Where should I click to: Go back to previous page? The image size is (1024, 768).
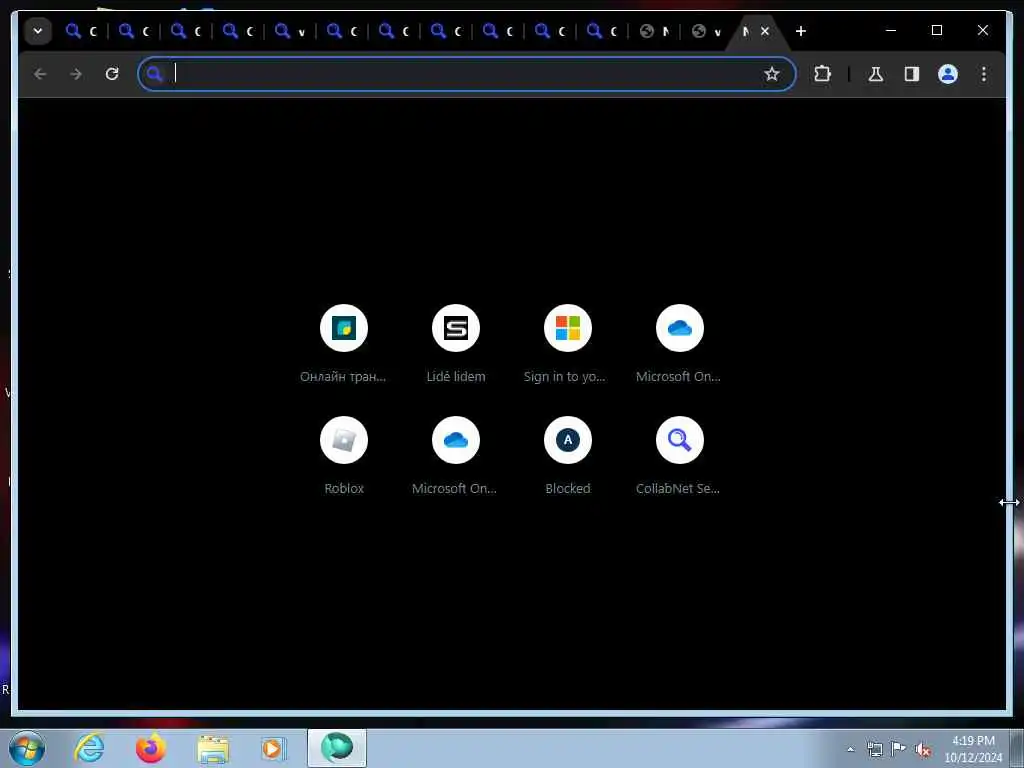(x=40, y=74)
